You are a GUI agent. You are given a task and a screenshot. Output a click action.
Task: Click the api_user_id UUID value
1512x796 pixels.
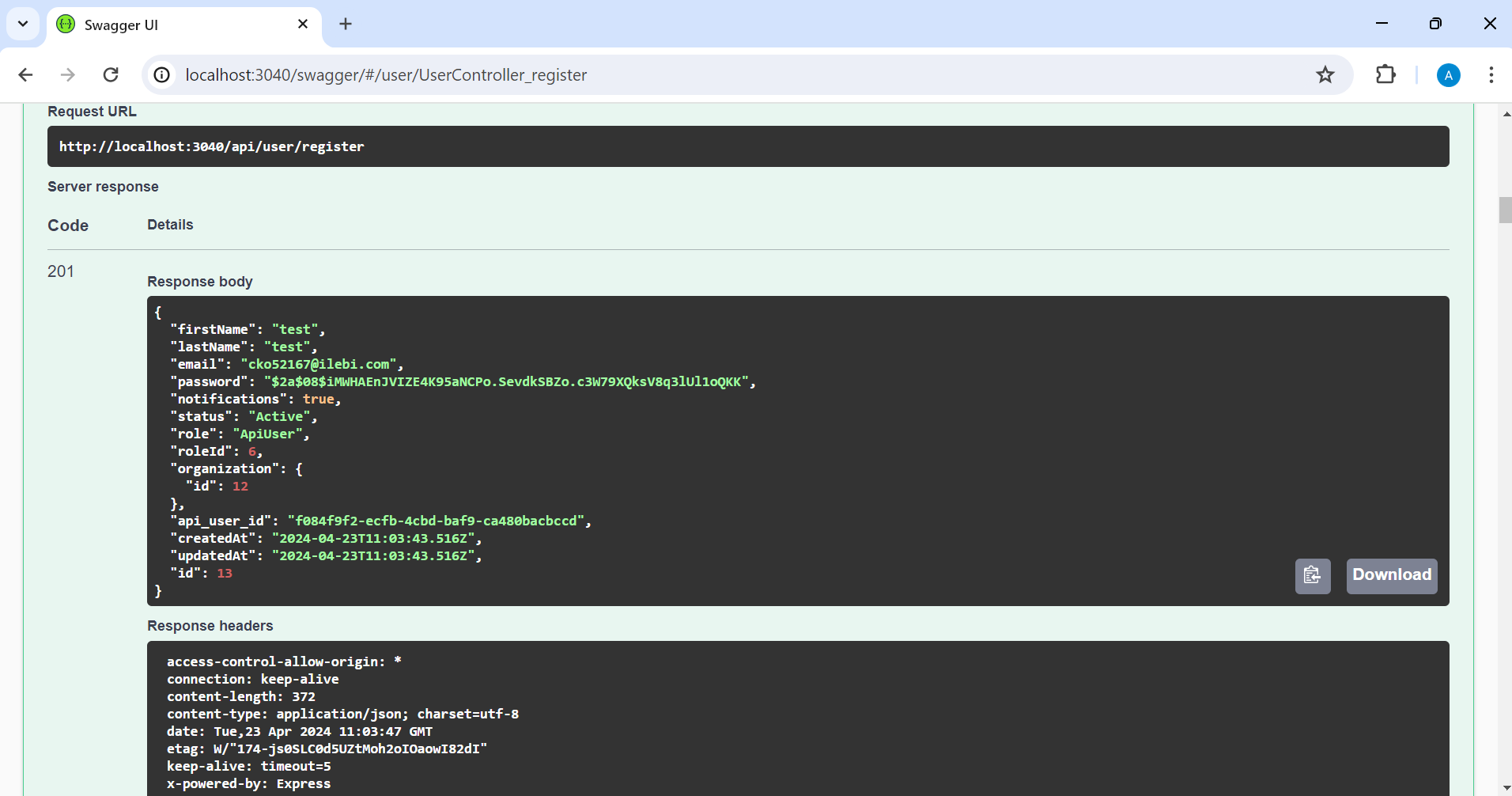point(437,521)
